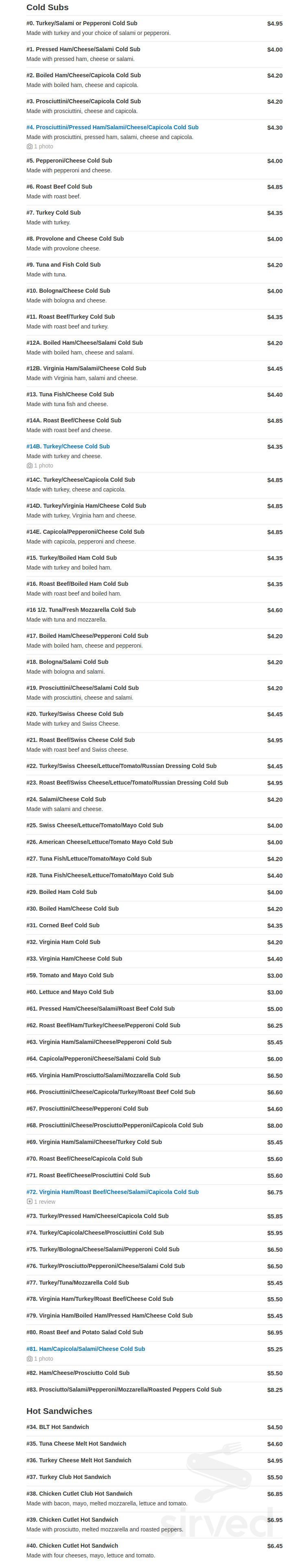Click camera icon under #14B Turkey/Cheese sub
This screenshot has height=1568, width=296.
click(x=29, y=465)
